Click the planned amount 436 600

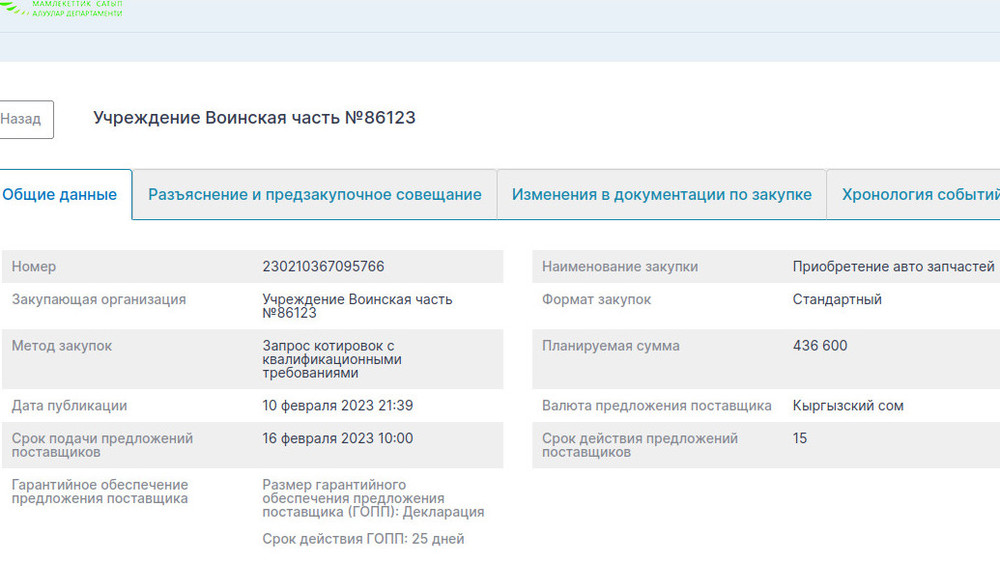(x=819, y=346)
